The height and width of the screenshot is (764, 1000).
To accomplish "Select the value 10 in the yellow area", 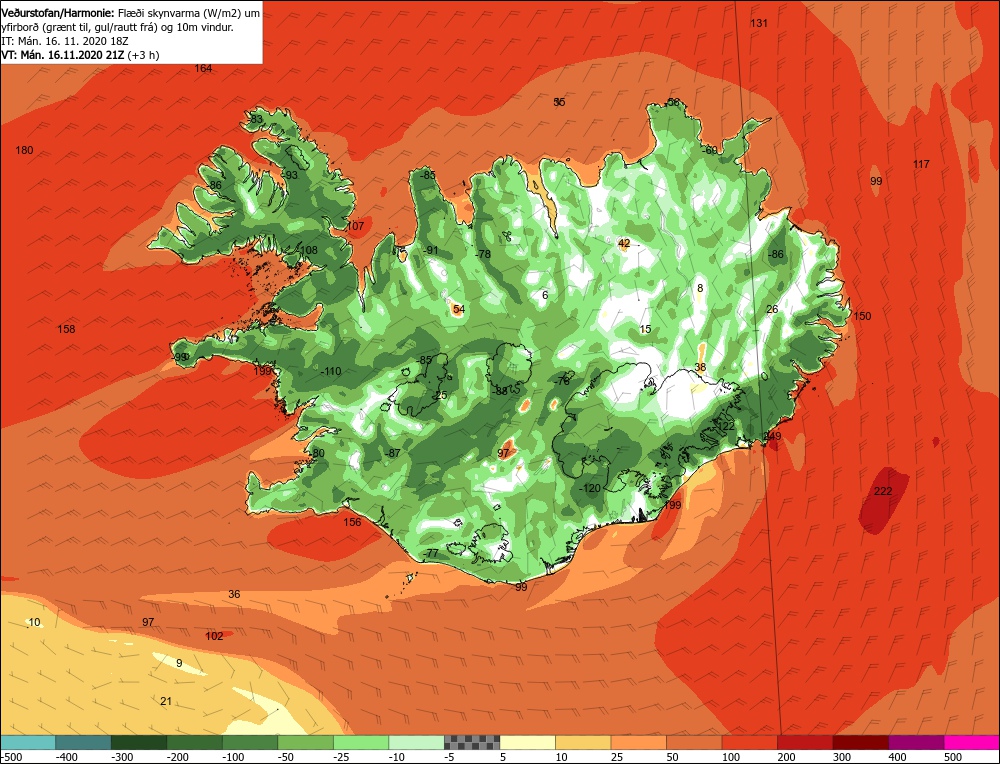I will tap(34, 622).
